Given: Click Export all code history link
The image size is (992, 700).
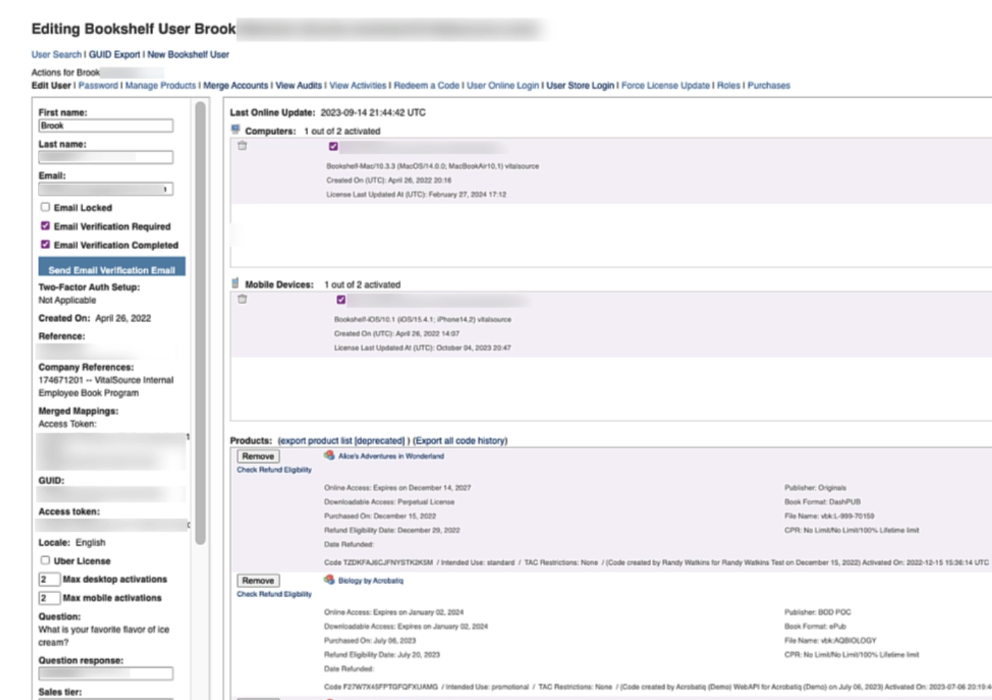Looking at the screenshot, I should [x=460, y=441].
